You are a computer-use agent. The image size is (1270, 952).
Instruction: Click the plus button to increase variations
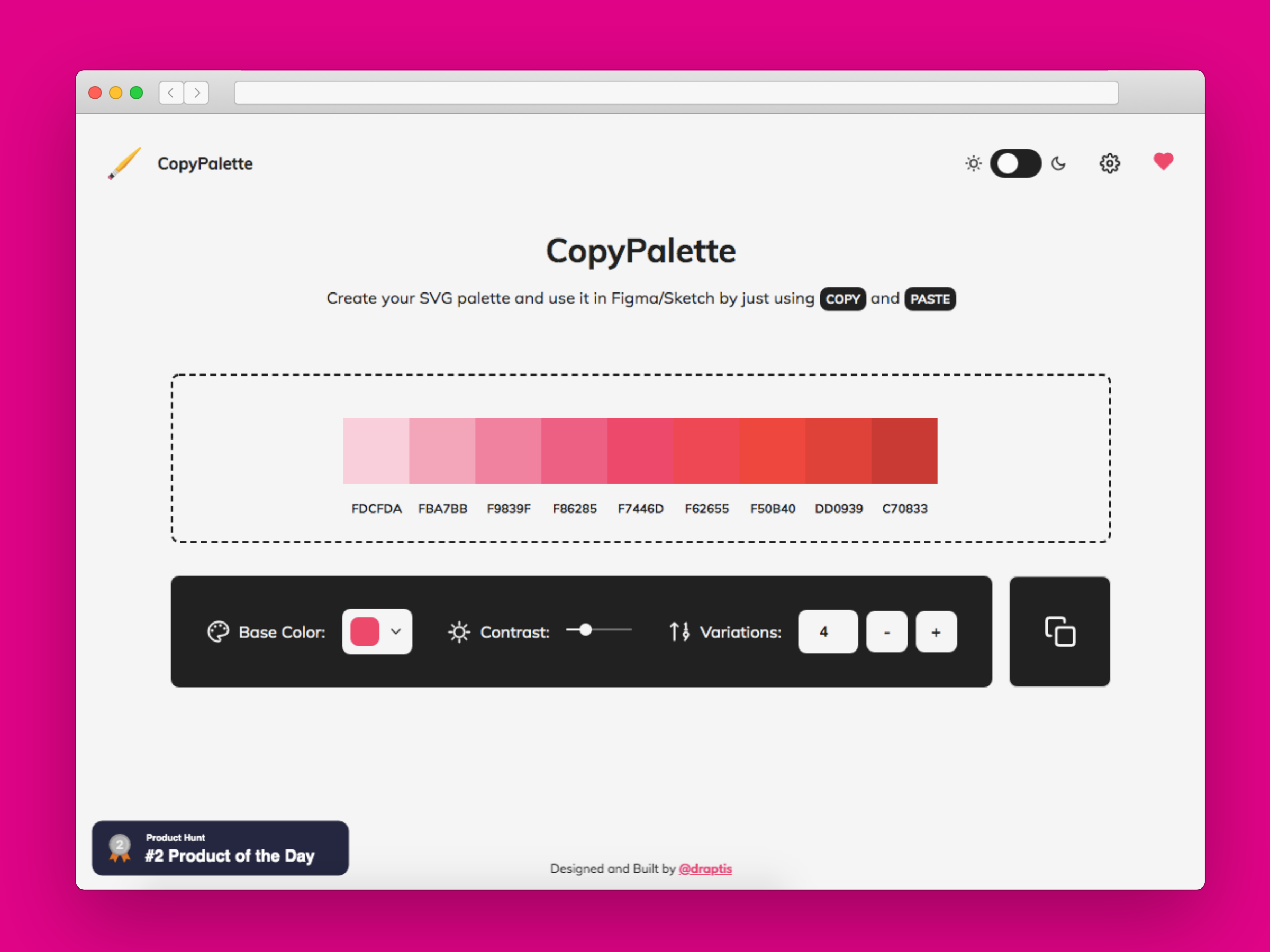[x=935, y=632]
